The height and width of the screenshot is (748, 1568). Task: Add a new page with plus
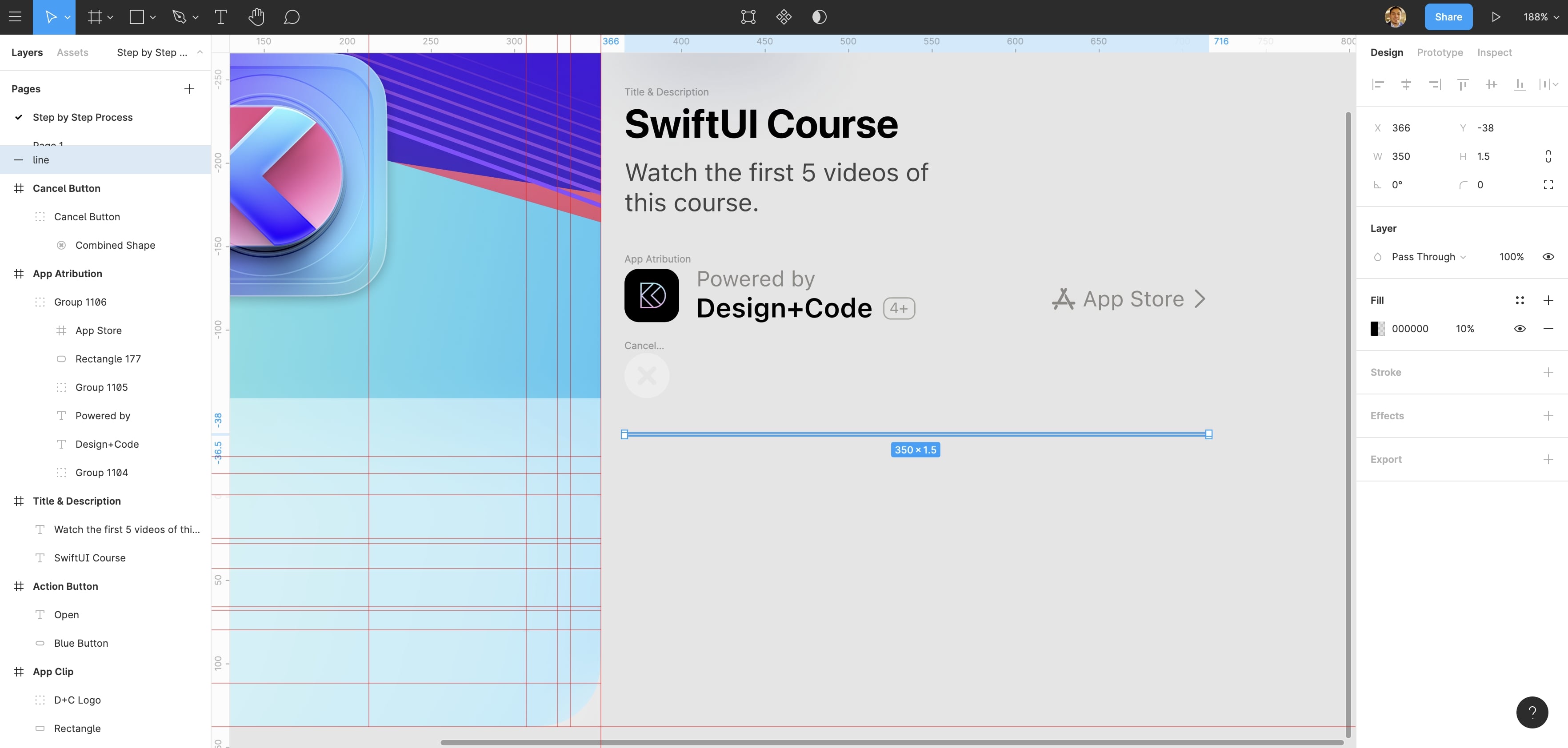pyautogui.click(x=189, y=89)
